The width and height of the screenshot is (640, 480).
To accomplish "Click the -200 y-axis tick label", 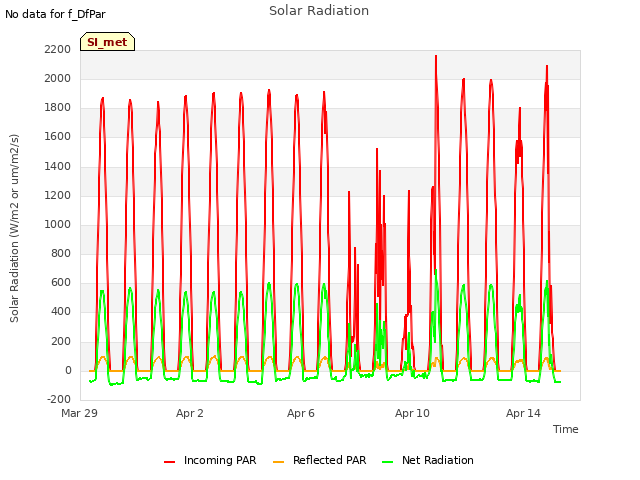I will point(59,399).
